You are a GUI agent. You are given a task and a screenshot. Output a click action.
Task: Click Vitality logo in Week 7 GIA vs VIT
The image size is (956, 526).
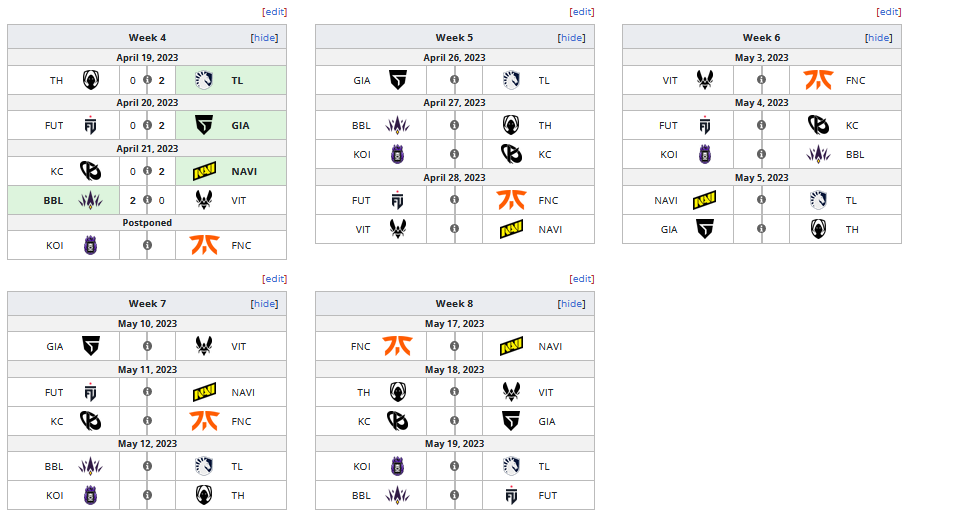coord(204,346)
